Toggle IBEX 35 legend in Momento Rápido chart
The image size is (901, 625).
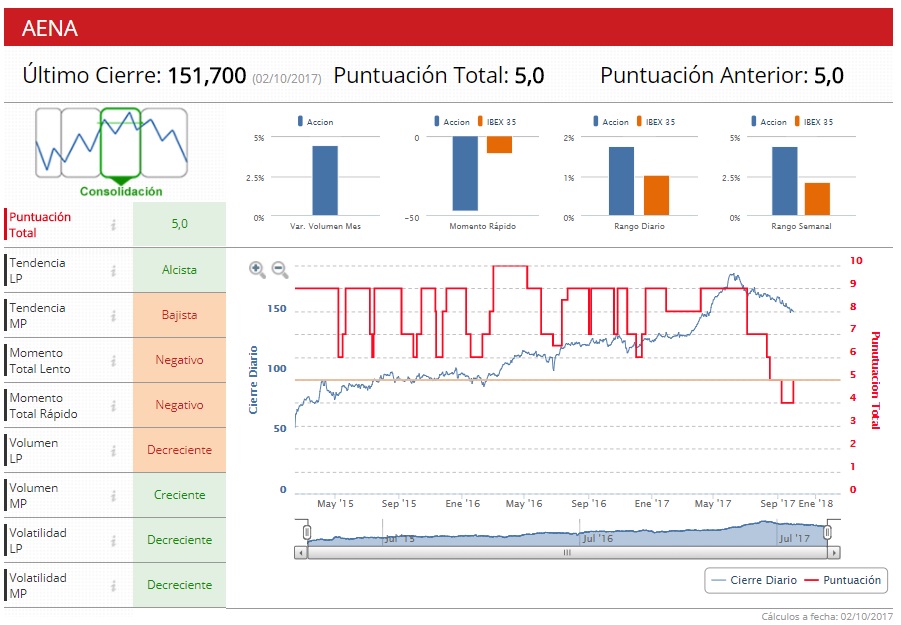(x=496, y=122)
